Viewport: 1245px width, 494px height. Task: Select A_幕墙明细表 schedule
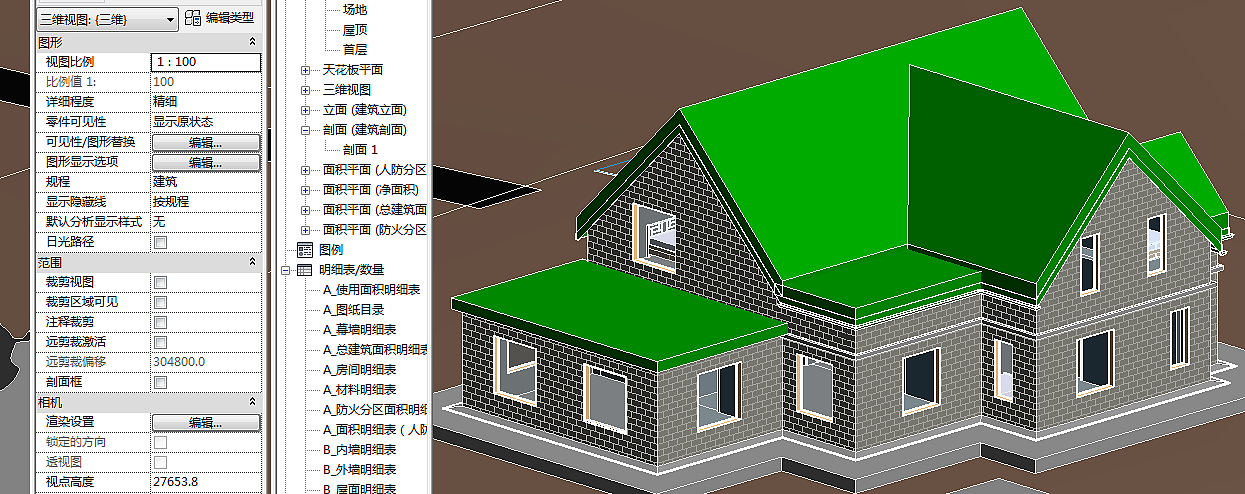click(x=359, y=330)
